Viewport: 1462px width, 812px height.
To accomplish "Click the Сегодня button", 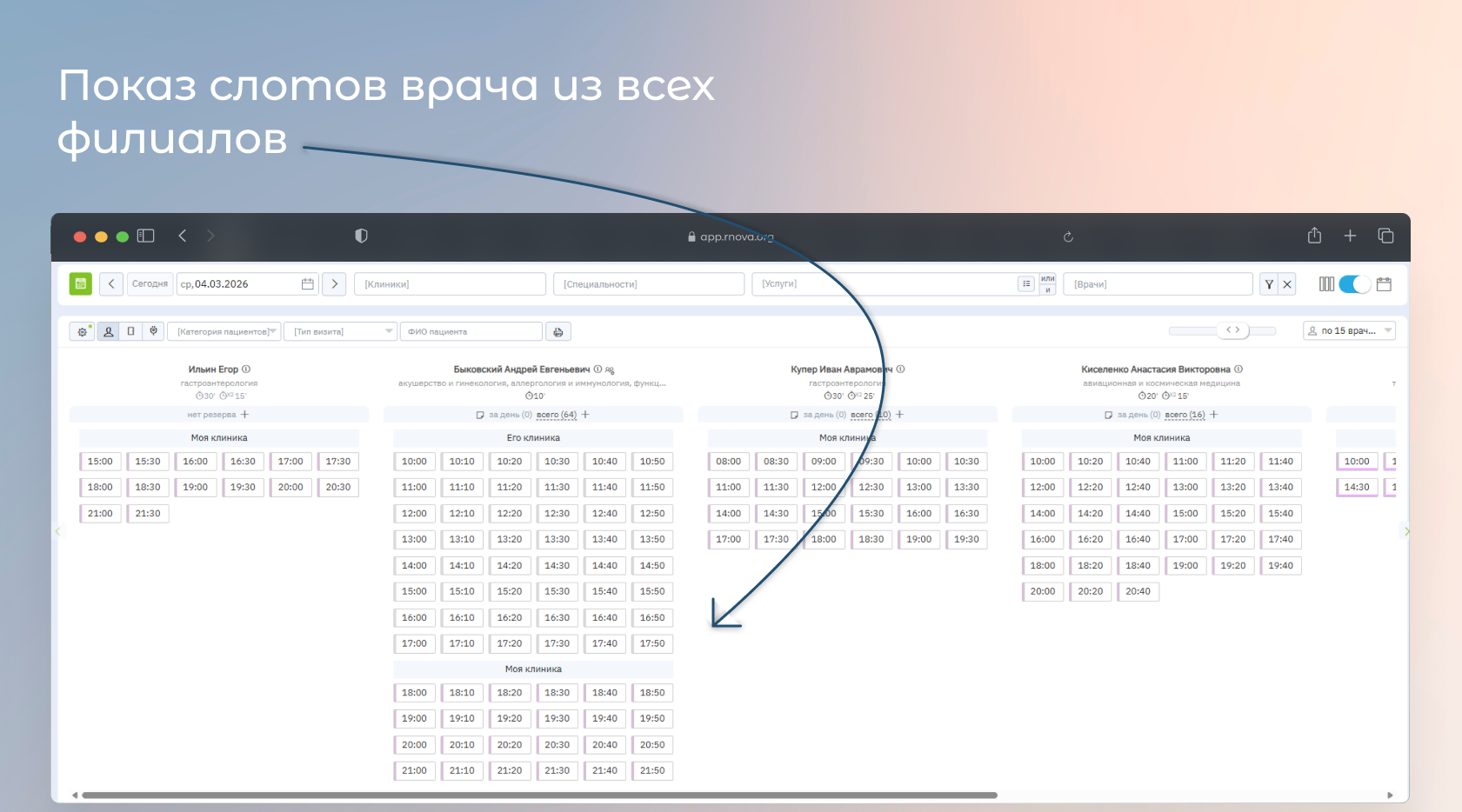I will (150, 284).
